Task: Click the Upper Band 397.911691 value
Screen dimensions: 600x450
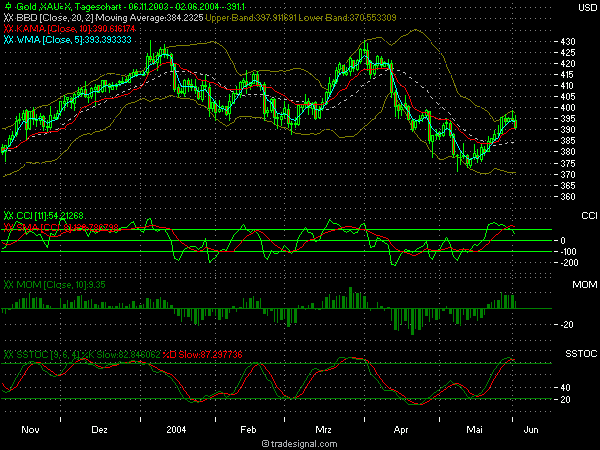Action: (x=251, y=18)
